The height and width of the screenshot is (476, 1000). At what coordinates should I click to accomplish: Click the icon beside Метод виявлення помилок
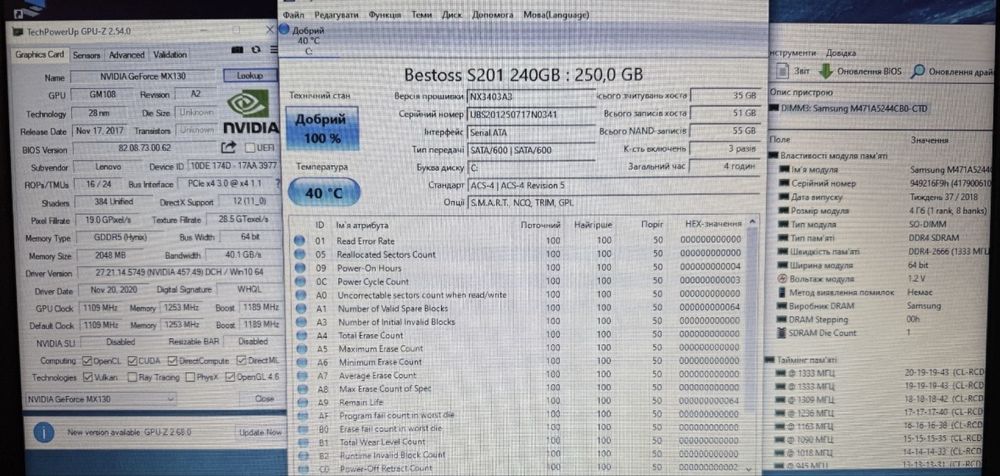783,292
